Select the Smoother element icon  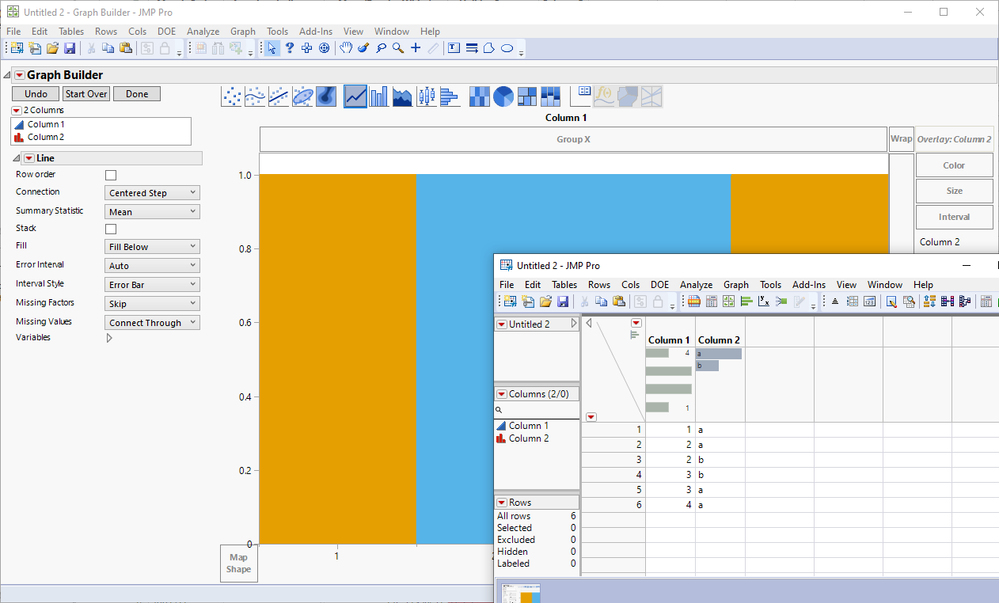255,97
